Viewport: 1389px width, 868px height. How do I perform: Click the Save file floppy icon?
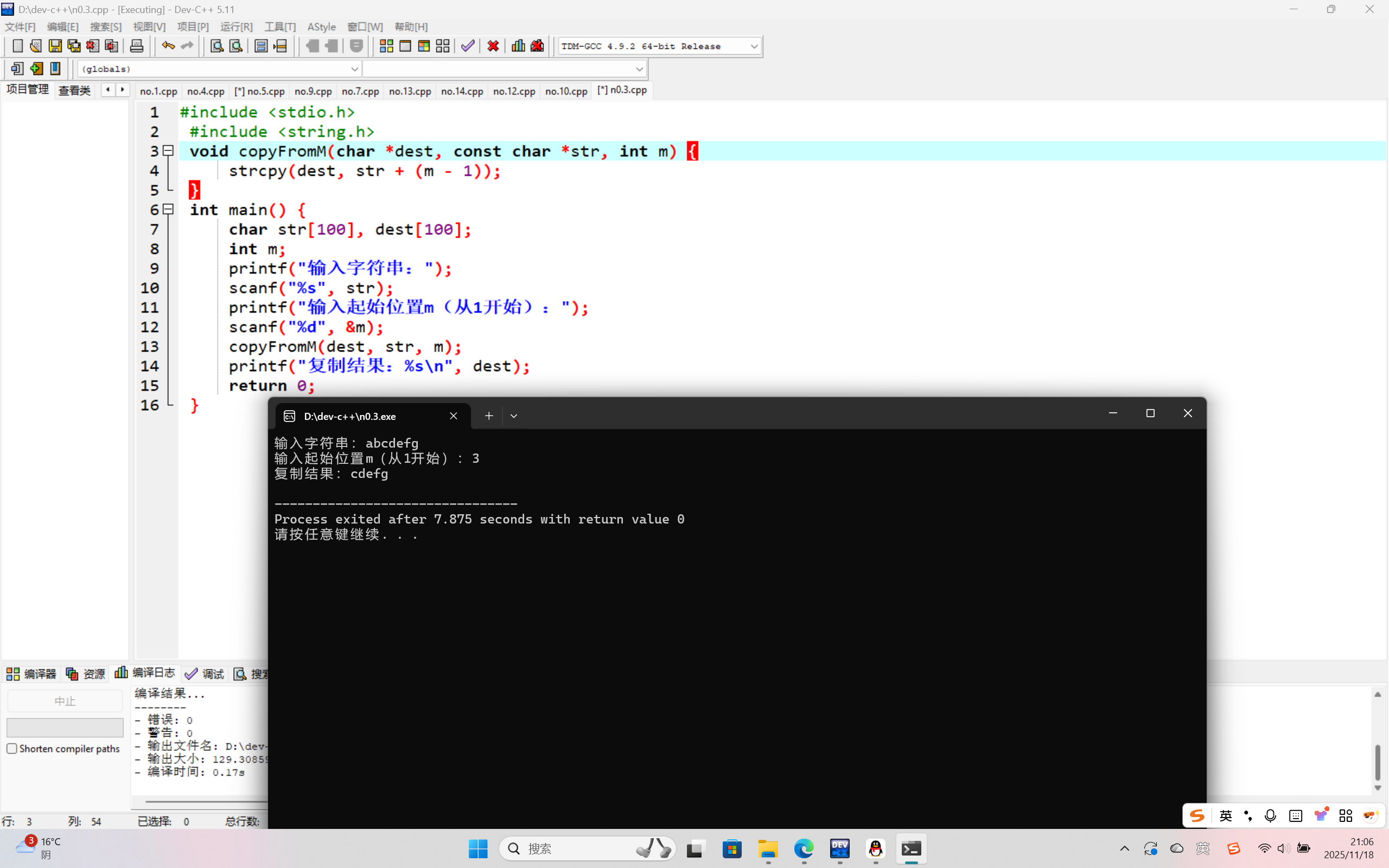click(x=55, y=46)
